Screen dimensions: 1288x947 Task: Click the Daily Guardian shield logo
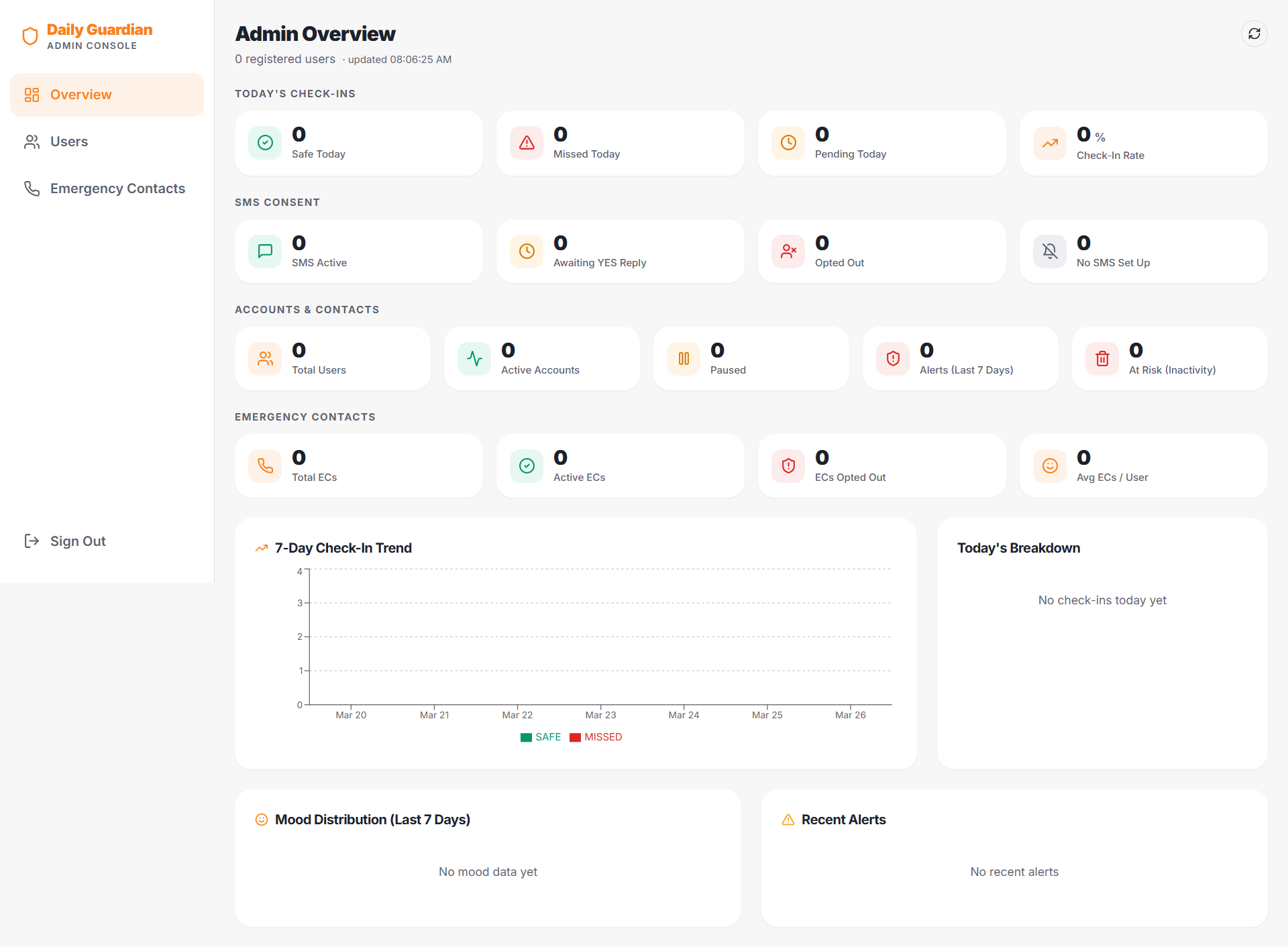coord(30,36)
